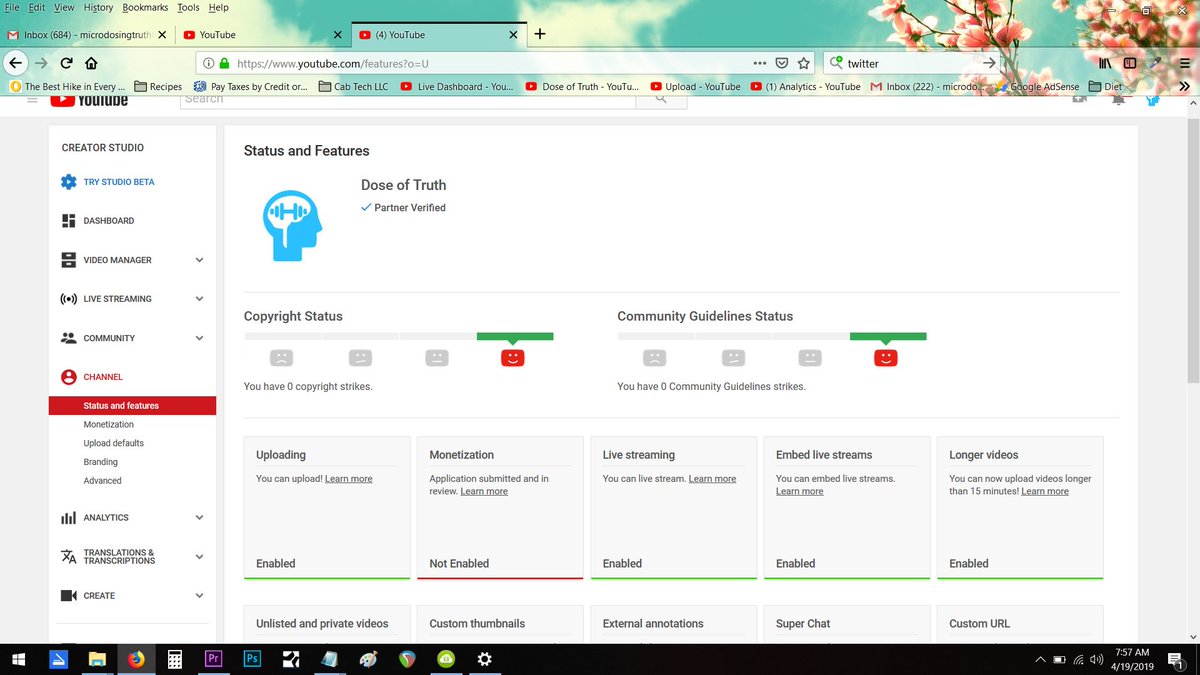Show hidden system tray icons

pyautogui.click(x=1040, y=659)
